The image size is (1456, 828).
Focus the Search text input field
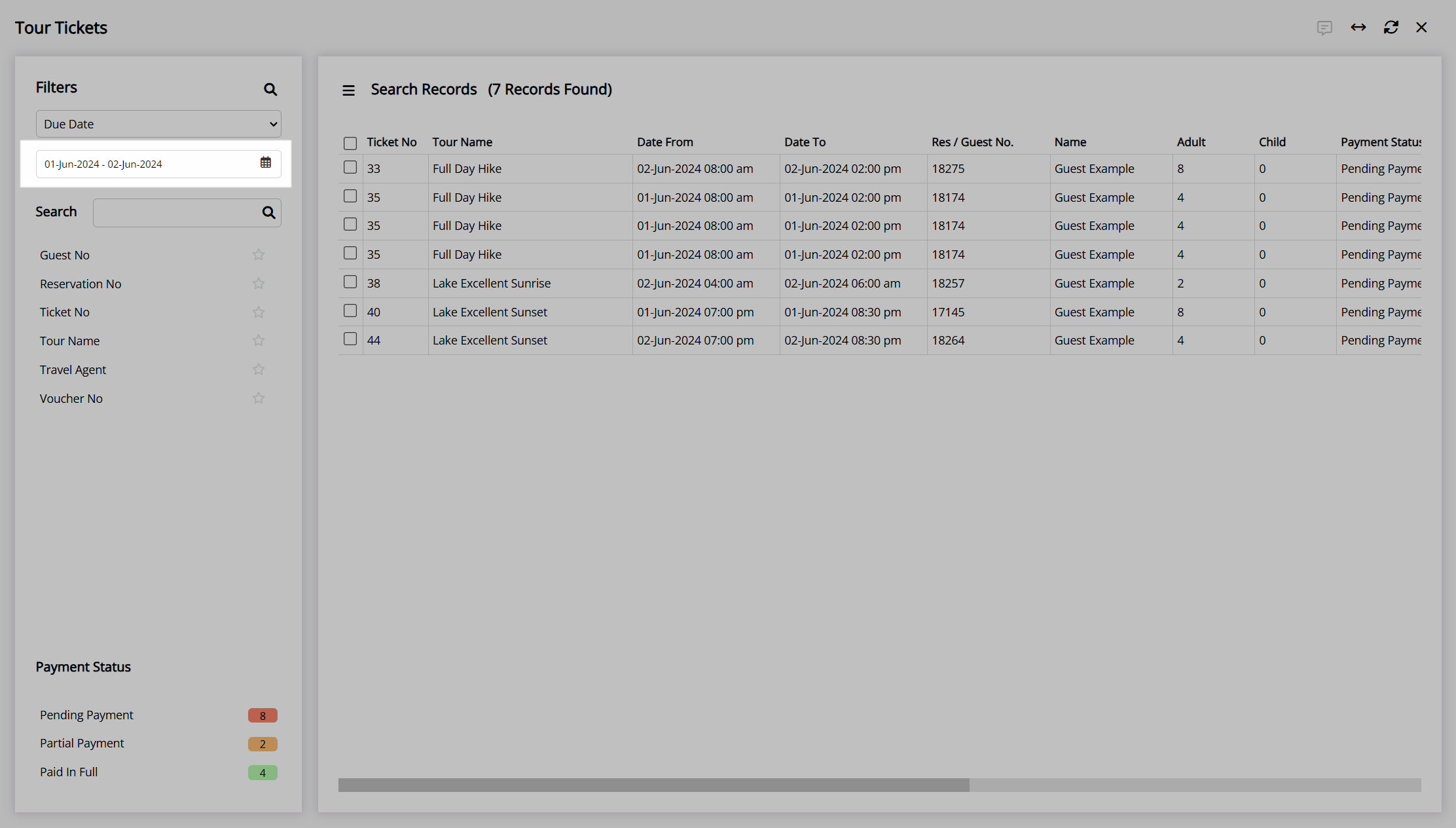177,213
